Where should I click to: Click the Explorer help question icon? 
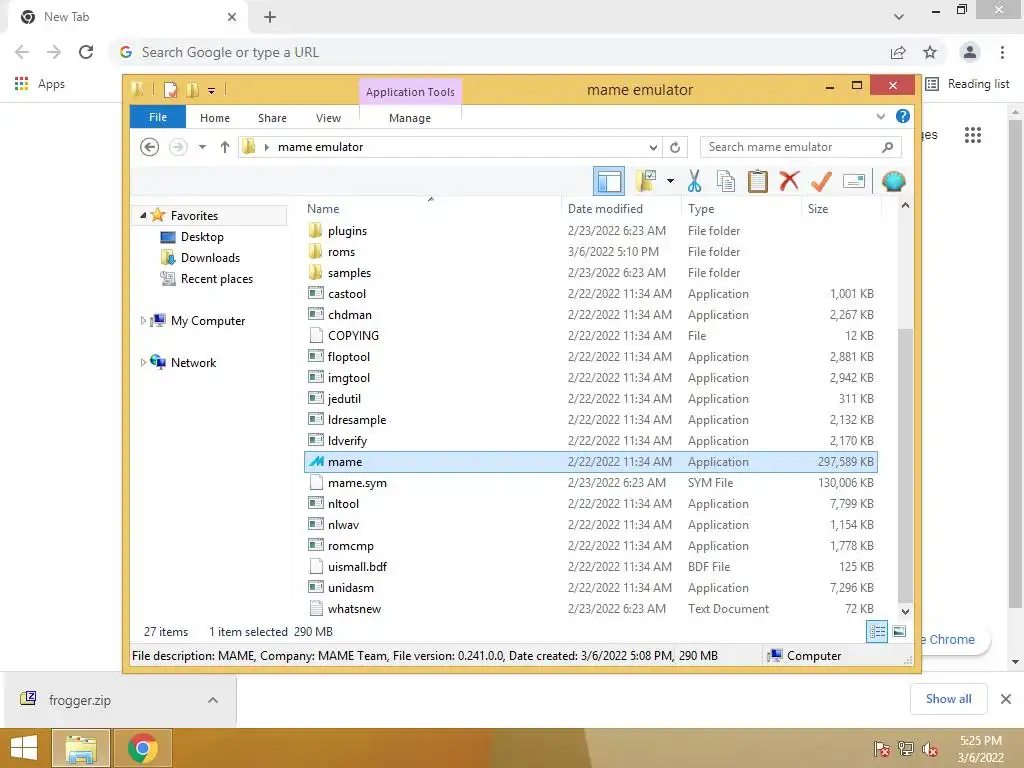pyautogui.click(x=903, y=116)
